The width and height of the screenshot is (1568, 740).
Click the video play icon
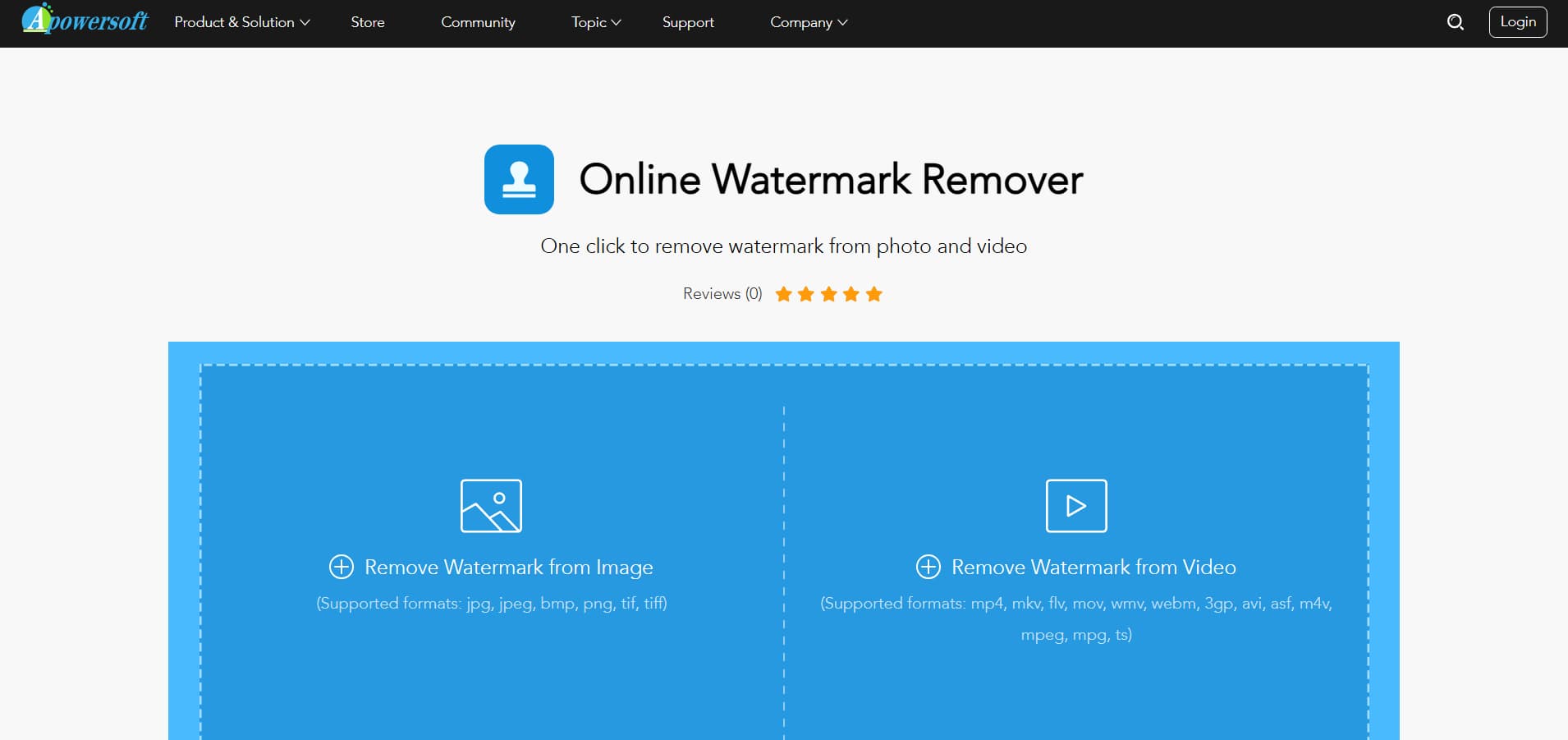pos(1076,506)
